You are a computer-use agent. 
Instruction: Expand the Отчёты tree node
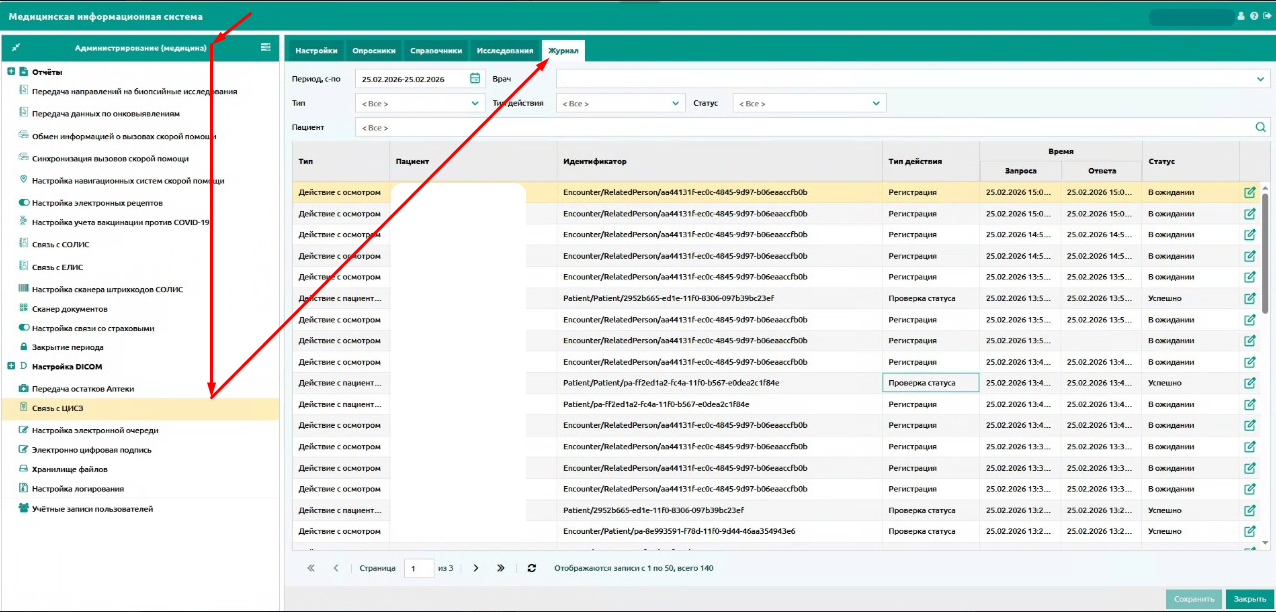(x=11, y=72)
